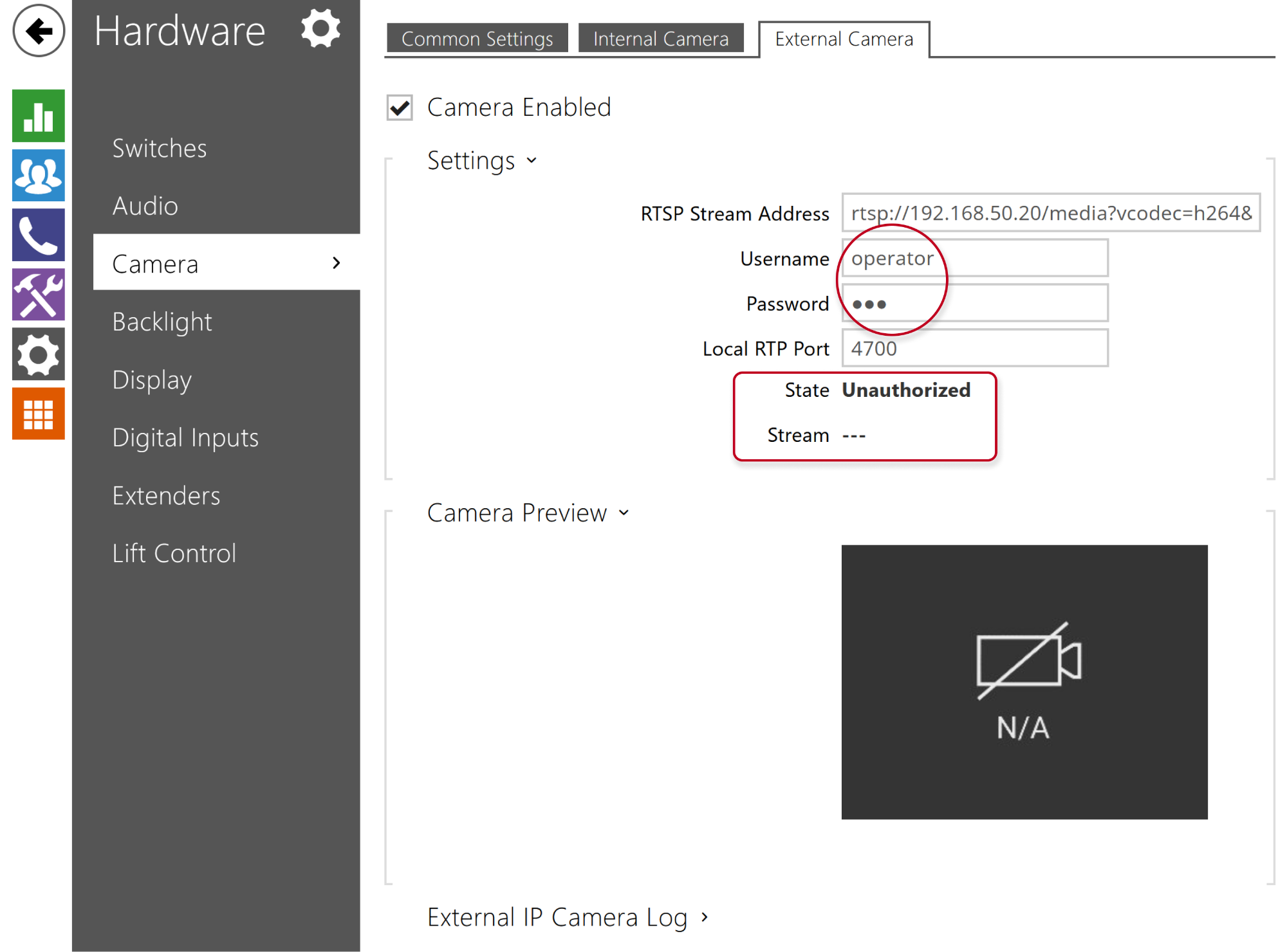Image resolution: width=1287 pixels, height=952 pixels.
Task: Click the Hardware heading title
Action: (x=180, y=30)
